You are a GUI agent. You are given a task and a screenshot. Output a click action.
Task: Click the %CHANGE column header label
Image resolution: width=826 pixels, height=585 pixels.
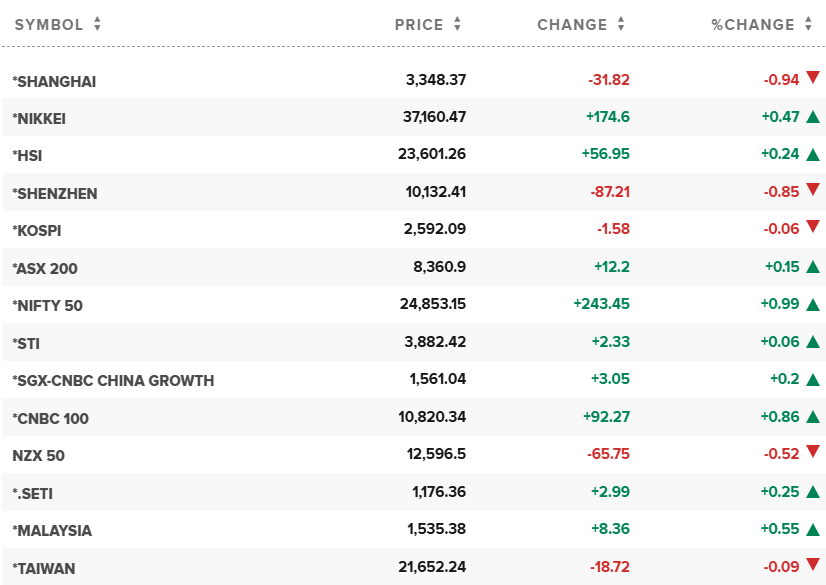point(752,25)
